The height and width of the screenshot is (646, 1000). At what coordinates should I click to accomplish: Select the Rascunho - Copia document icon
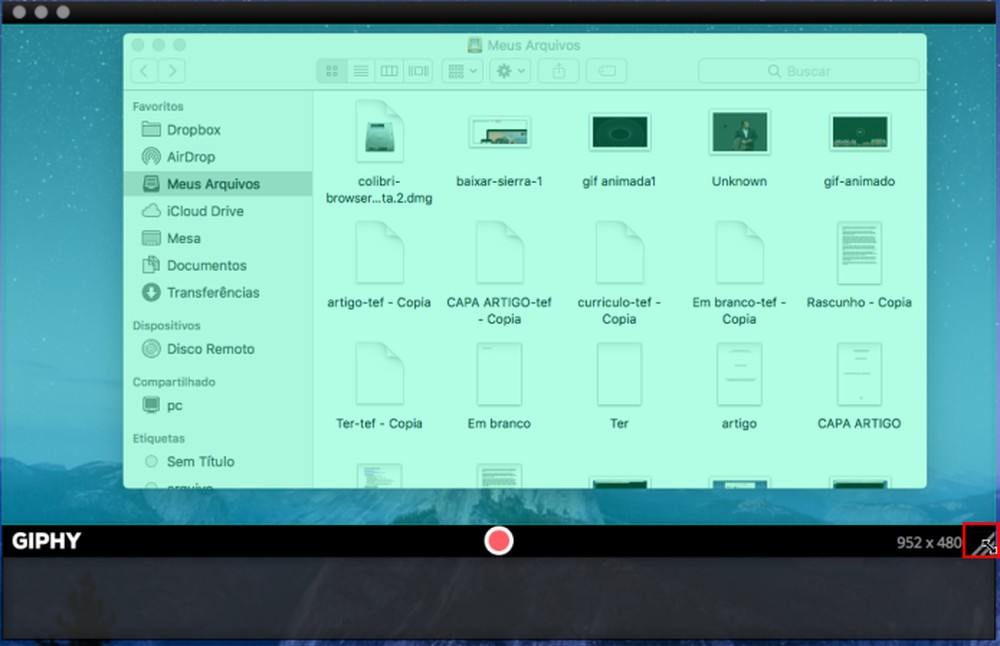pyautogui.click(x=859, y=253)
